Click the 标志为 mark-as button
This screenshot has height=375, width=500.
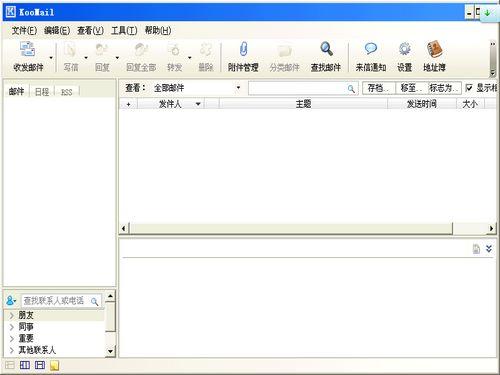tap(445, 88)
